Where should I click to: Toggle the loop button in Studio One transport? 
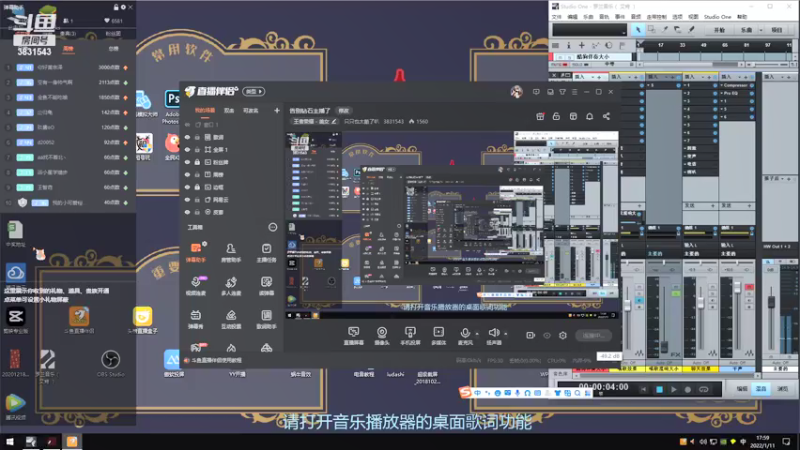(x=704, y=389)
